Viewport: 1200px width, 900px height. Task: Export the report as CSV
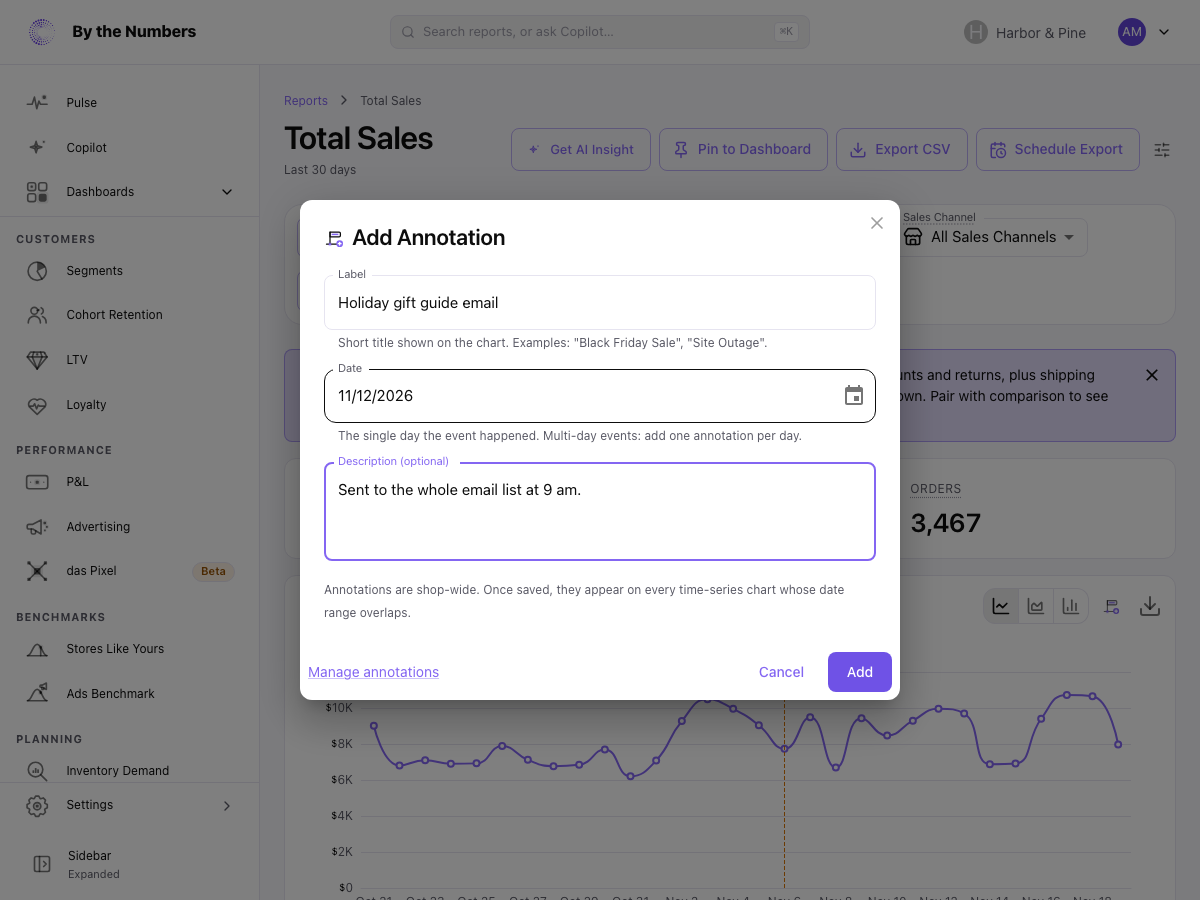[x=901, y=149]
